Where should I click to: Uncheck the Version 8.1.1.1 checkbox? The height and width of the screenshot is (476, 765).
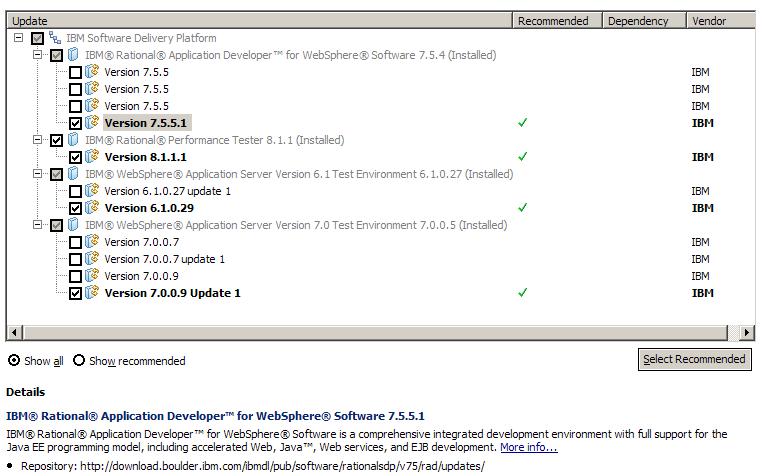point(75,158)
